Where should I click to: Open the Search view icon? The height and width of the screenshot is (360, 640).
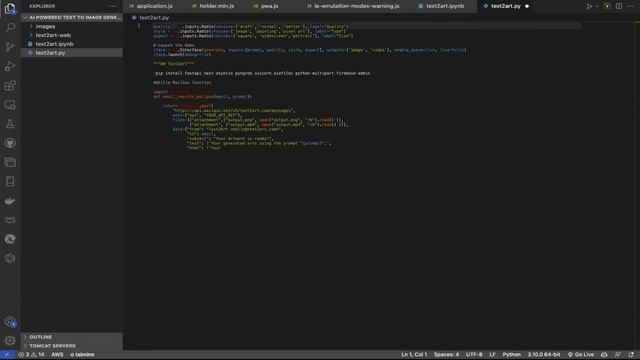(x=10, y=27)
